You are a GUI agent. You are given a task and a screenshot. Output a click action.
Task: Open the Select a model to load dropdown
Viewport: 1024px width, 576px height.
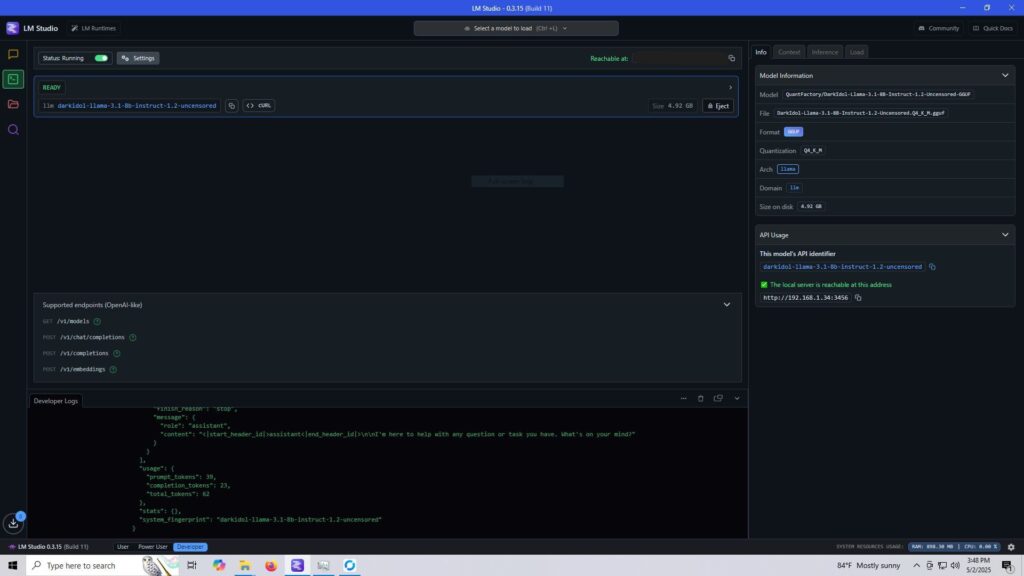(x=516, y=28)
